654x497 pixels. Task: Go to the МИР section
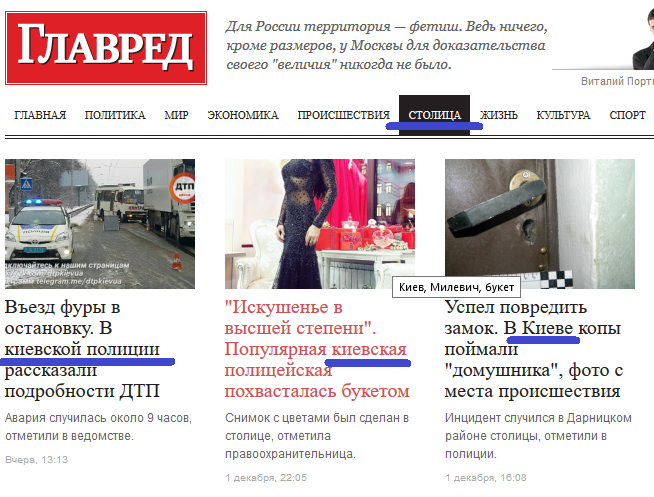pos(176,115)
